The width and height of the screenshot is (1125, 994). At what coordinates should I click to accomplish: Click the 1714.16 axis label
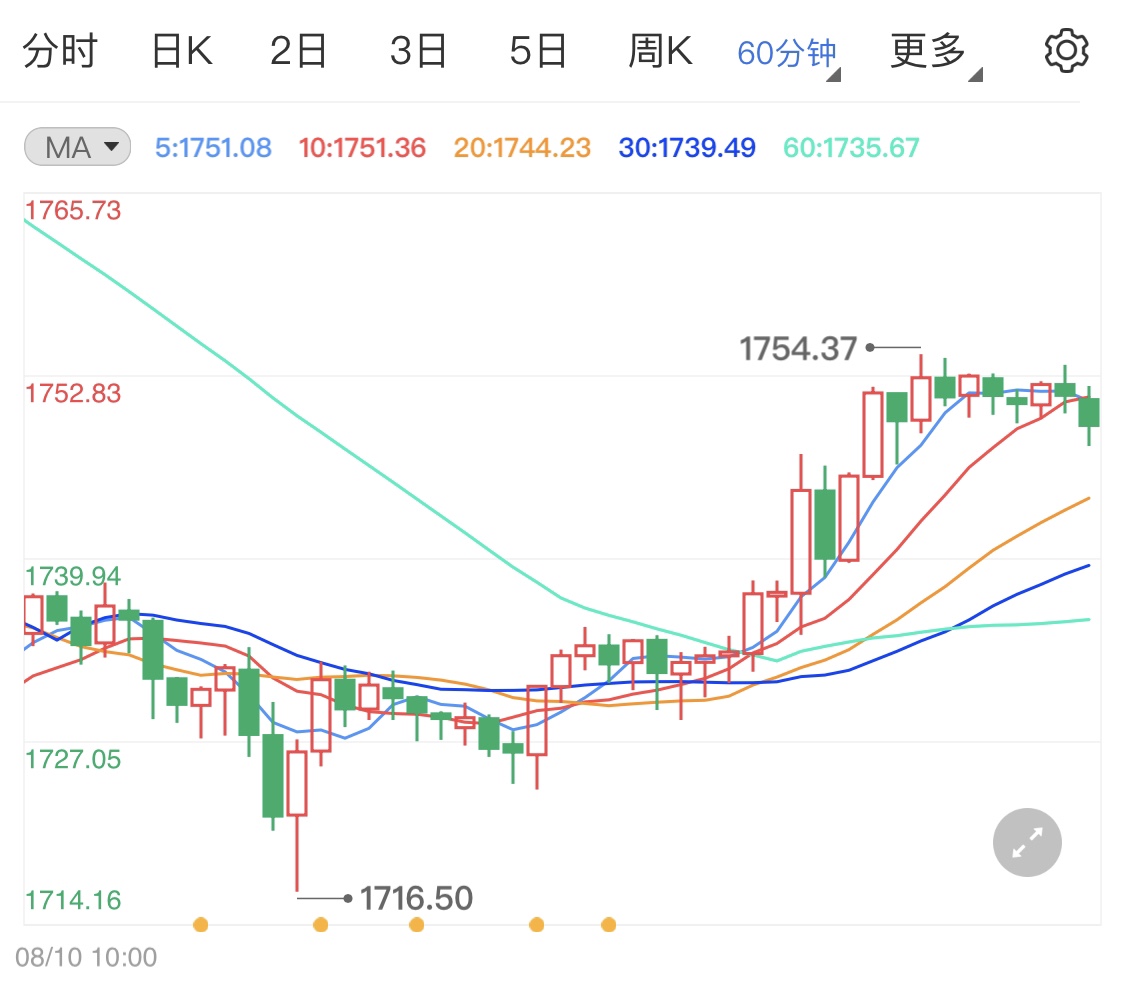[x=72, y=900]
